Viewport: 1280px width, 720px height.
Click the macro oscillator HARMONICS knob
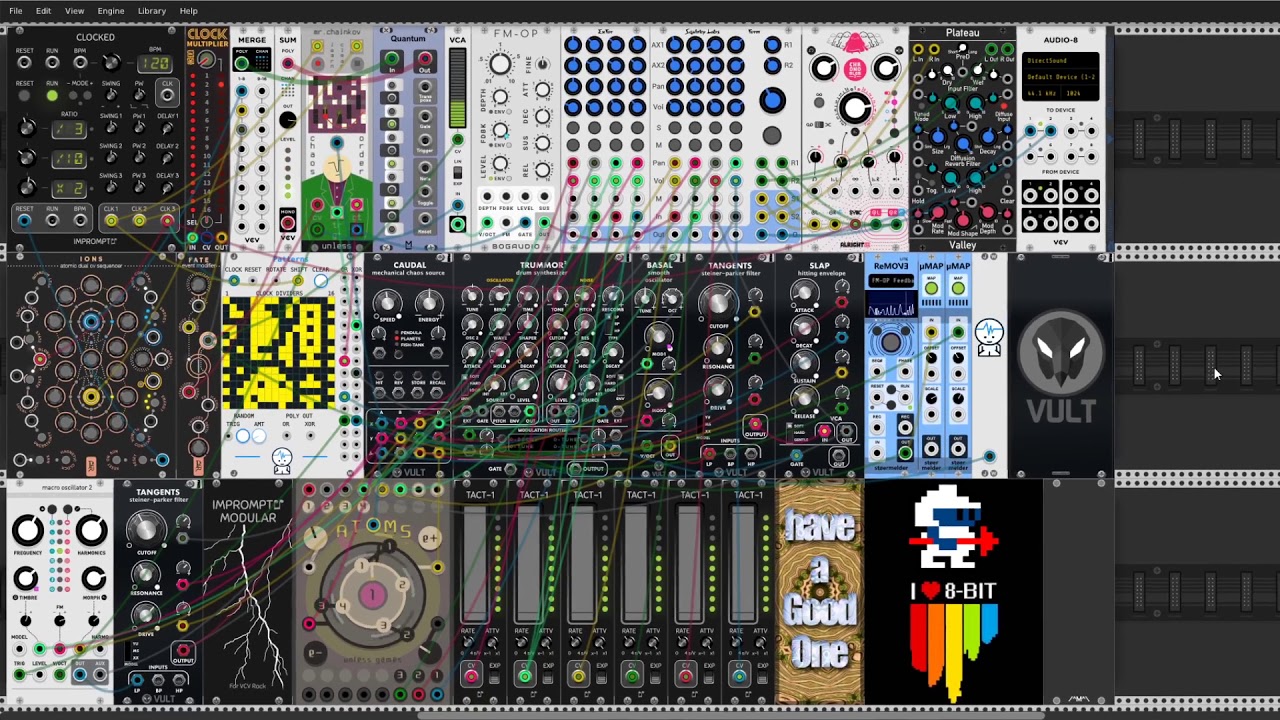(92, 531)
